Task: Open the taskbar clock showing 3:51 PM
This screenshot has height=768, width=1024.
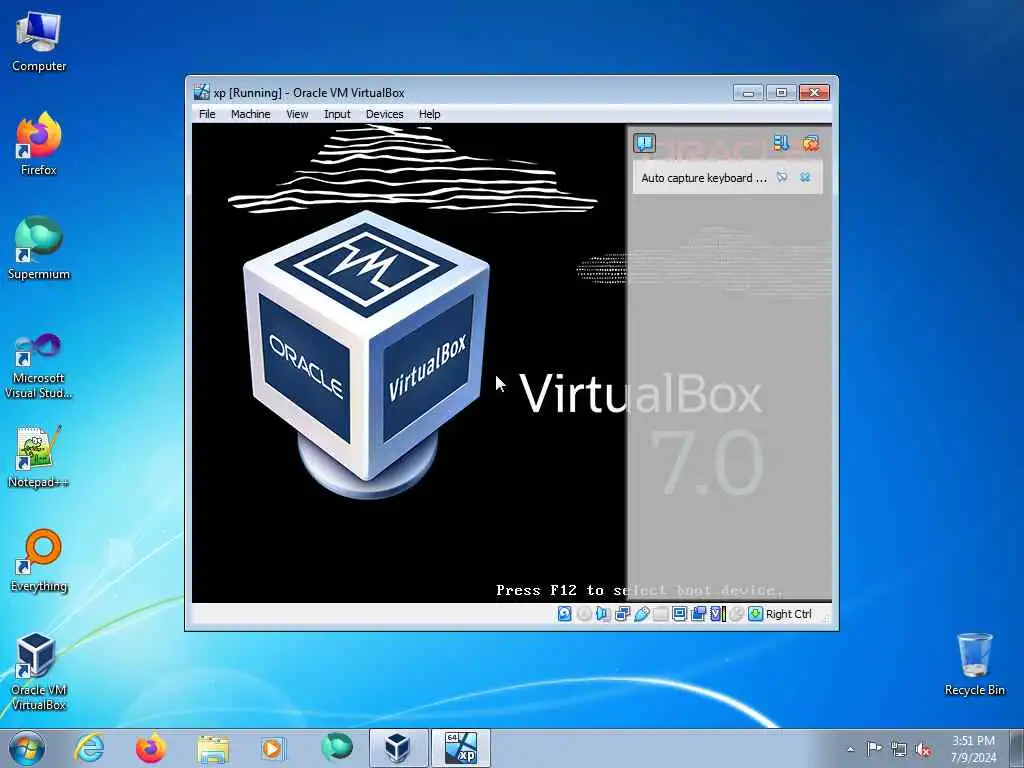Action: tap(973, 749)
